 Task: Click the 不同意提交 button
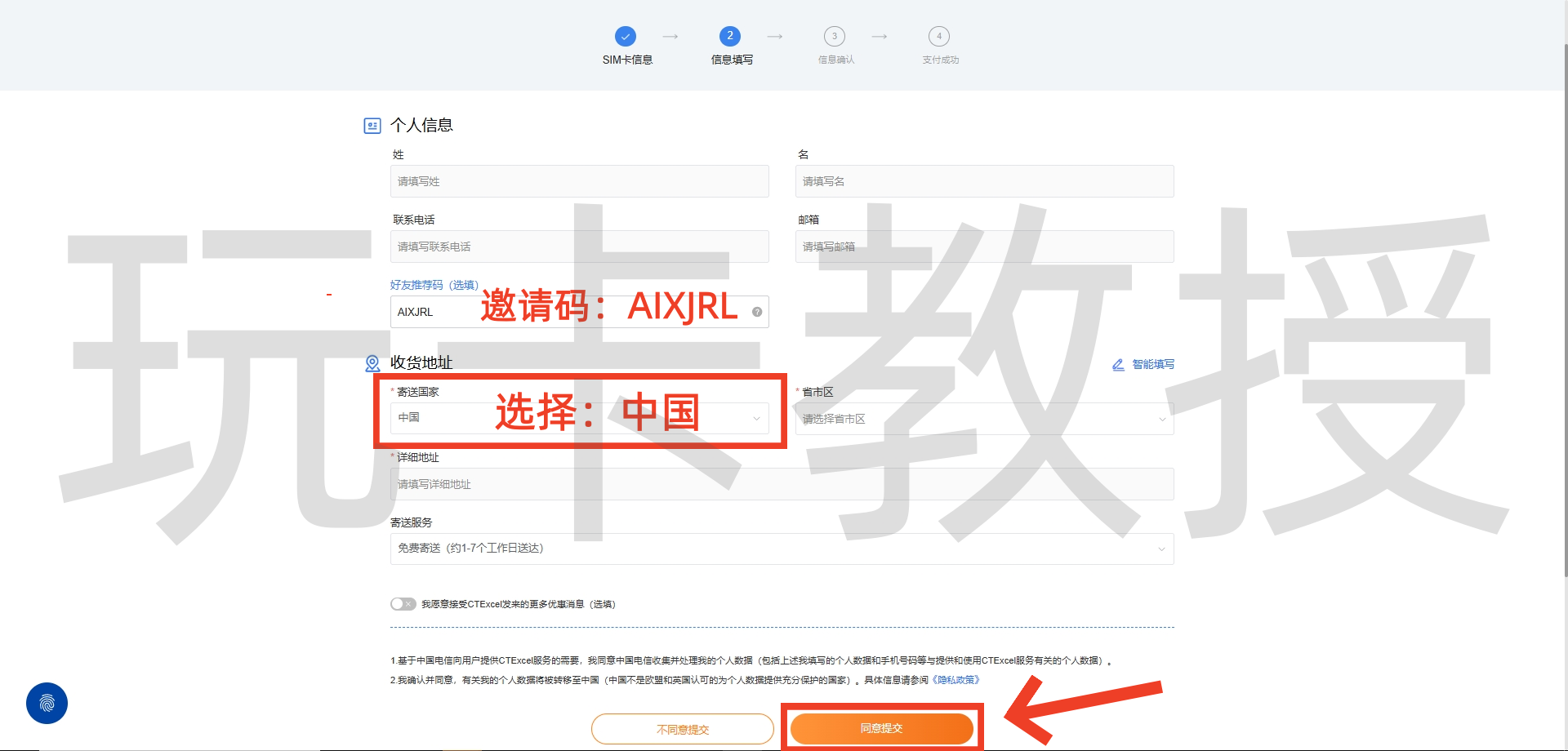click(683, 728)
